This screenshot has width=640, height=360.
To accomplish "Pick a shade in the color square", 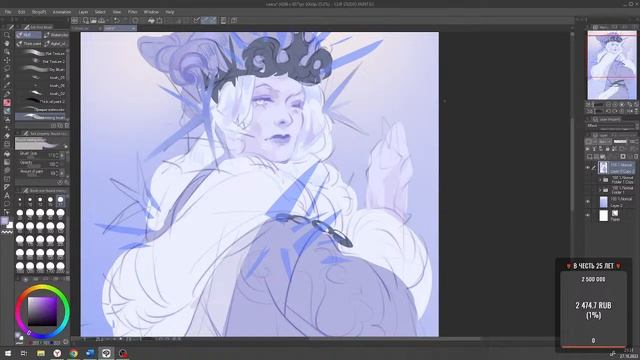I will pyautogui.click(x=42, y=311).
